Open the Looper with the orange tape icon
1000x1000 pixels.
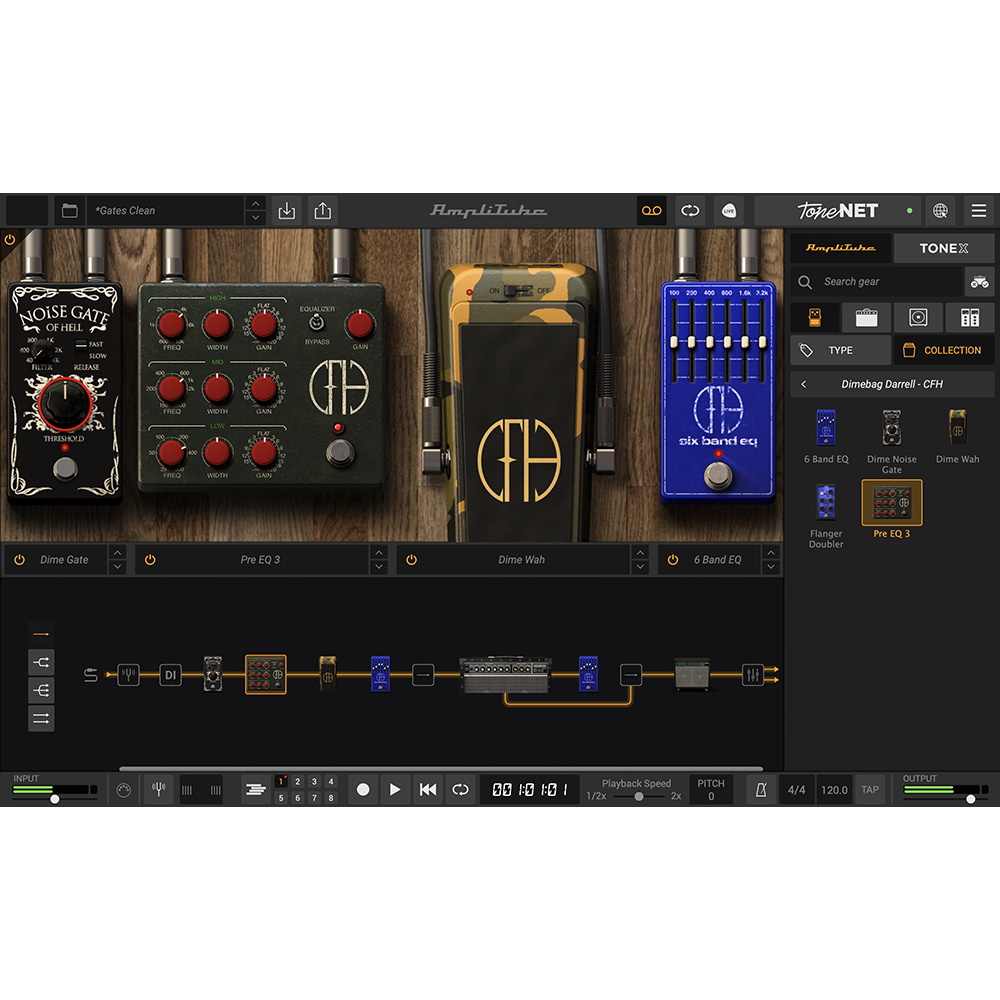(x=651, y=210)
